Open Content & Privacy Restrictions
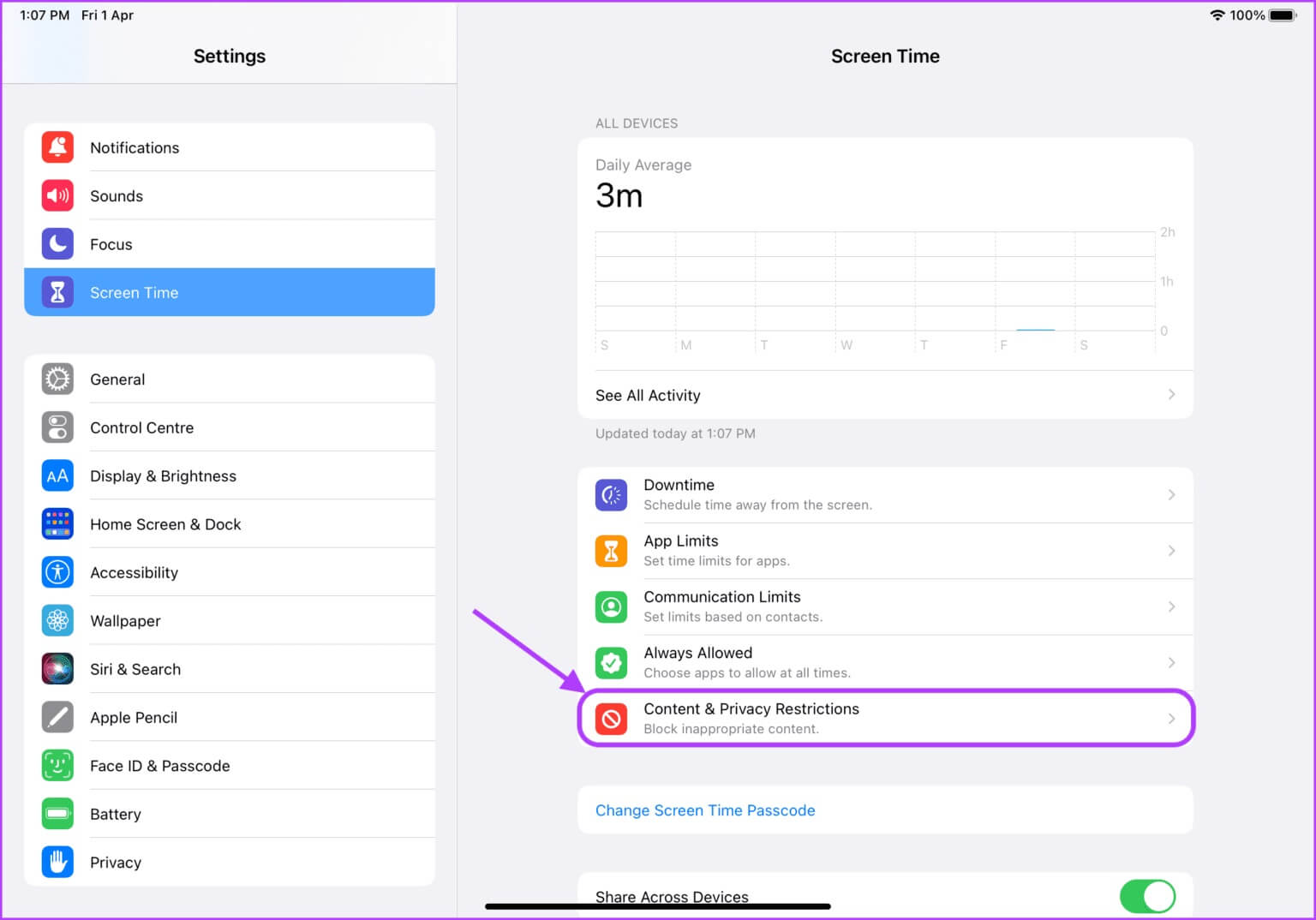Image resolution: width=1316 pixels, height=920 pixels. tap(885, 719)
